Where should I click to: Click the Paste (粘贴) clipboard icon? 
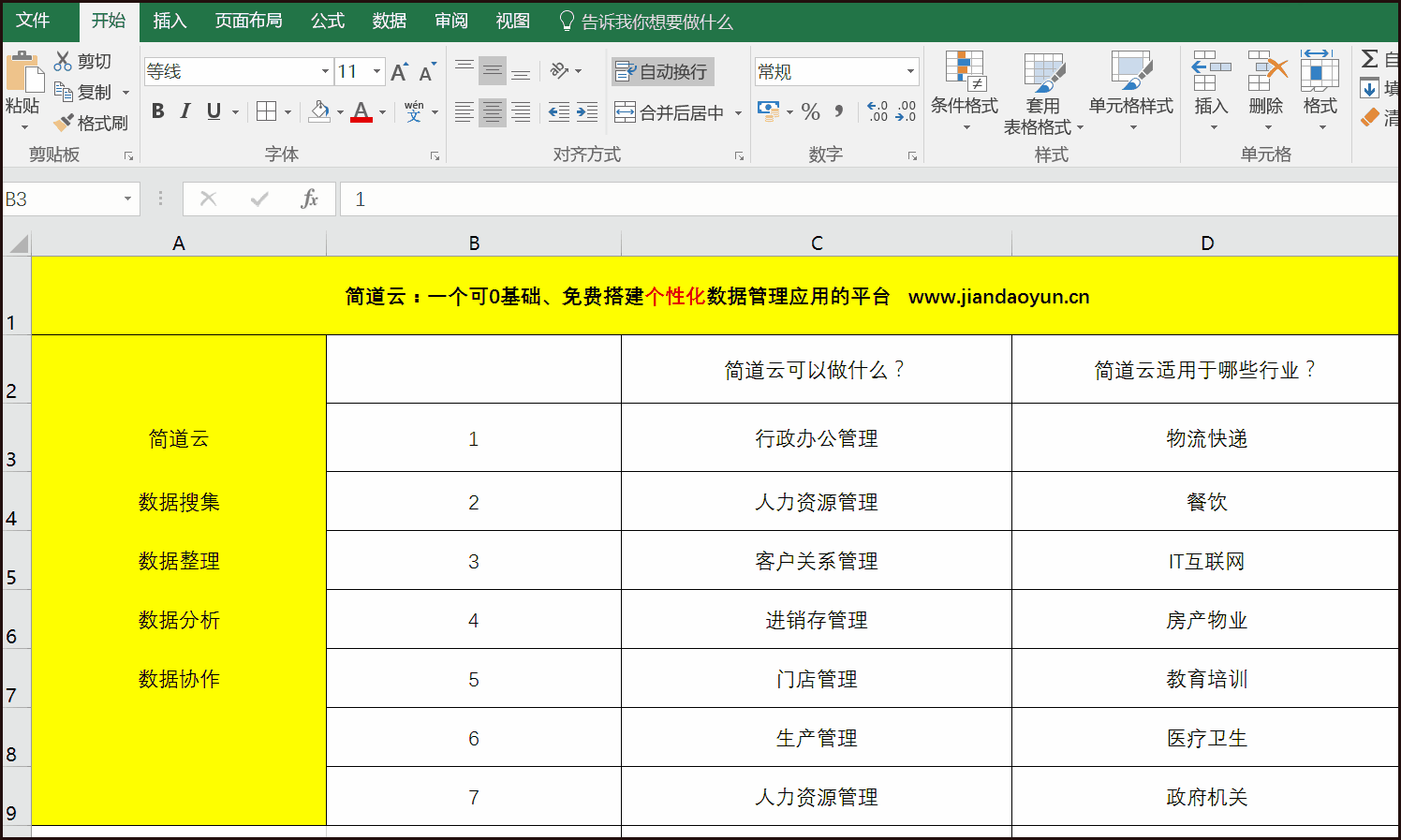pos(23,73)
